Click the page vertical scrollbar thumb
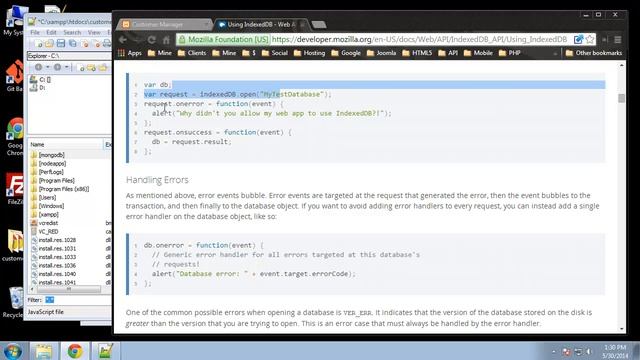 (x=621, y=98)
